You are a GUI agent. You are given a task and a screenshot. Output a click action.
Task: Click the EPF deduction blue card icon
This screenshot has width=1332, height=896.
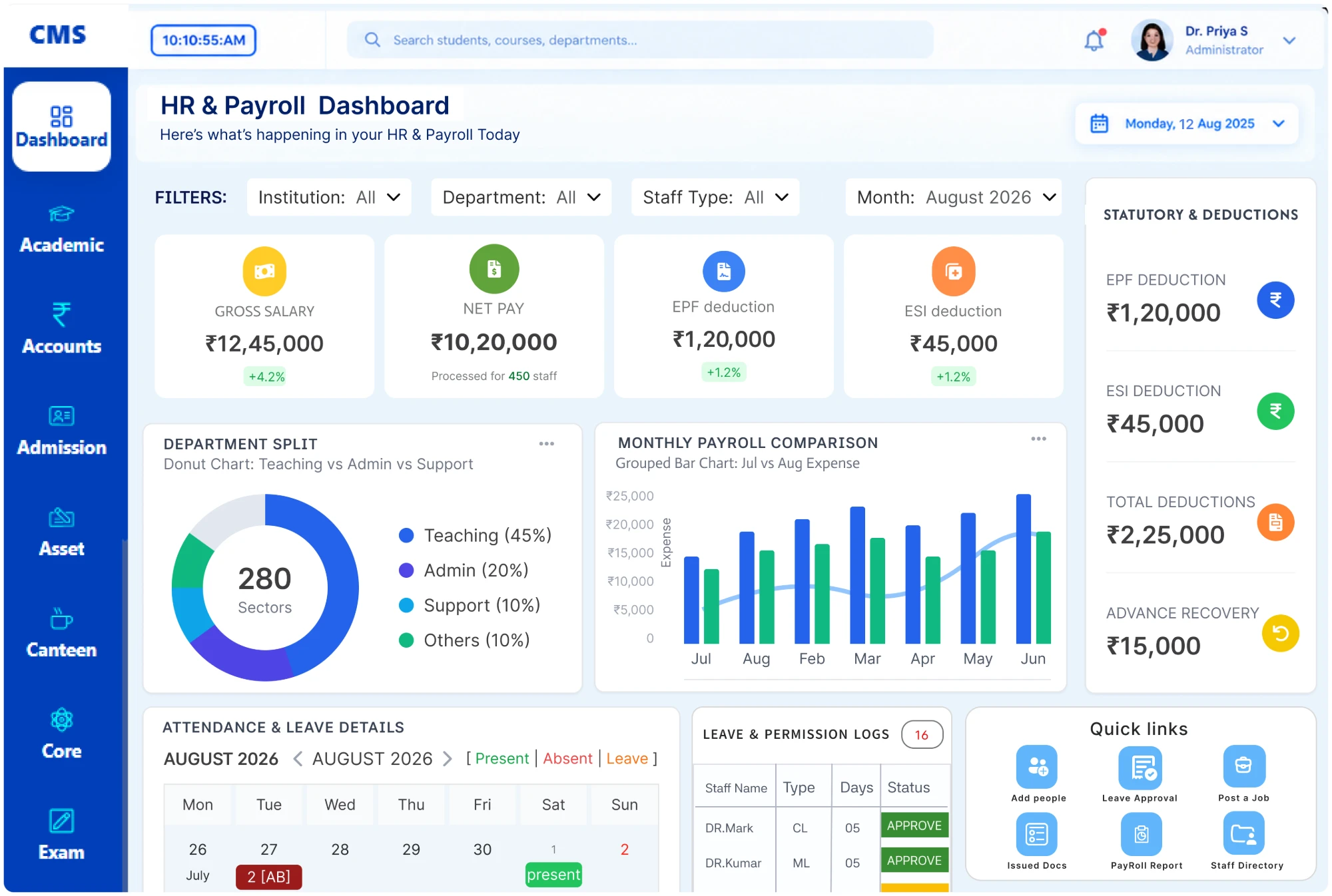tap(724, 271)
